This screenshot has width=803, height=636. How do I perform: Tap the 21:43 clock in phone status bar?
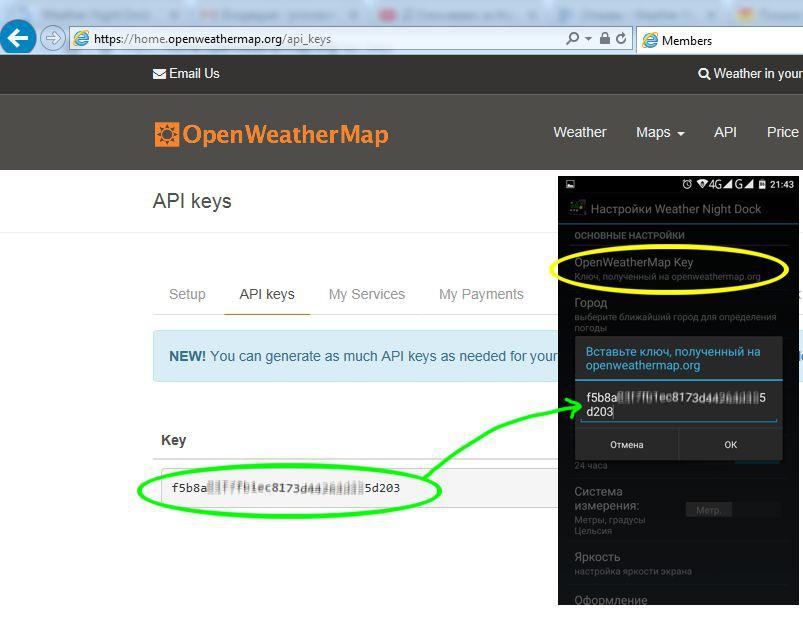click(781, 184)
